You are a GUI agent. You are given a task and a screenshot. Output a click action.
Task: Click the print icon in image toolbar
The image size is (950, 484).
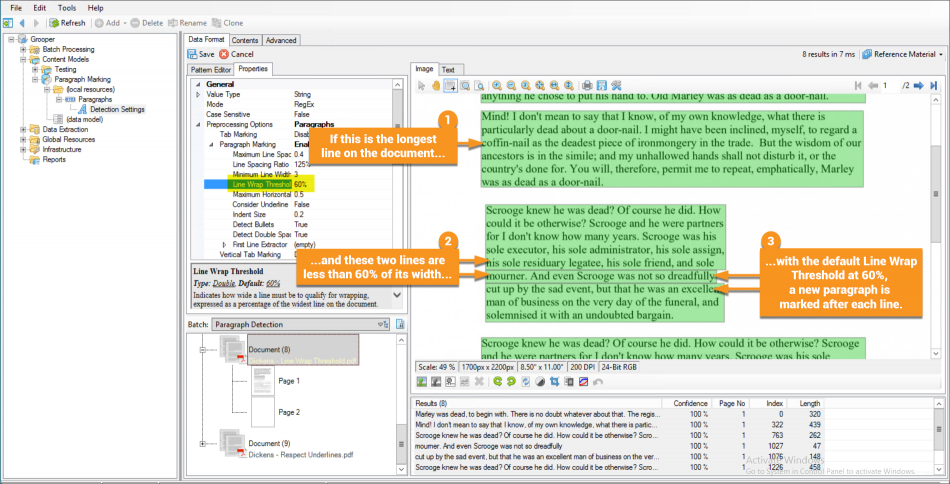click(587, 85)
